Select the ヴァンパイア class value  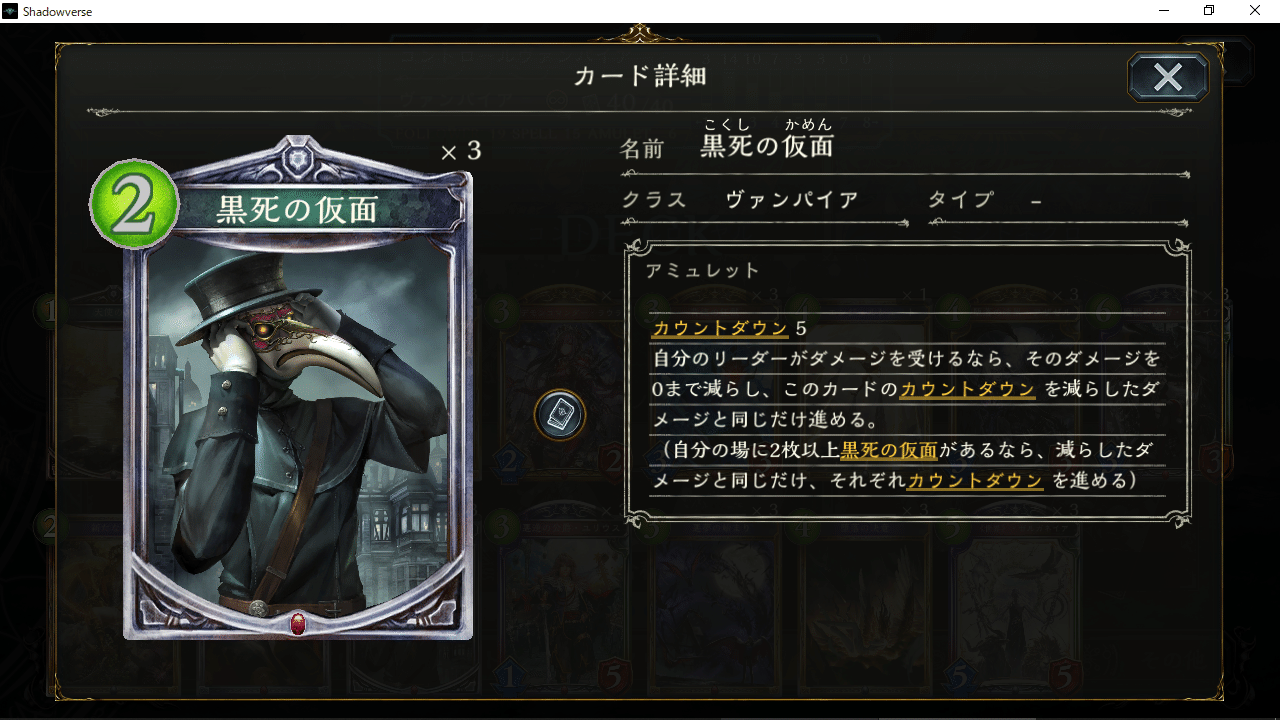point(792,199)
